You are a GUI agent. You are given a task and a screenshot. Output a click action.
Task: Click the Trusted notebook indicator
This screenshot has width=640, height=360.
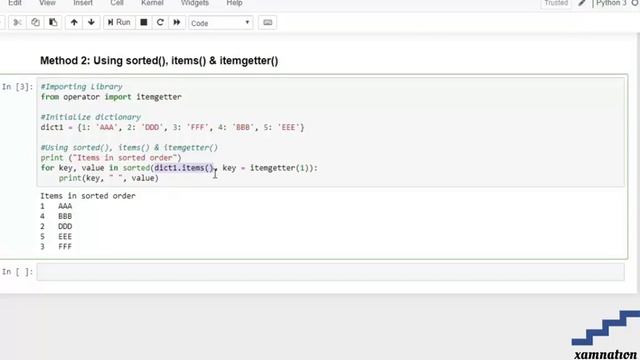click(556, 3)
